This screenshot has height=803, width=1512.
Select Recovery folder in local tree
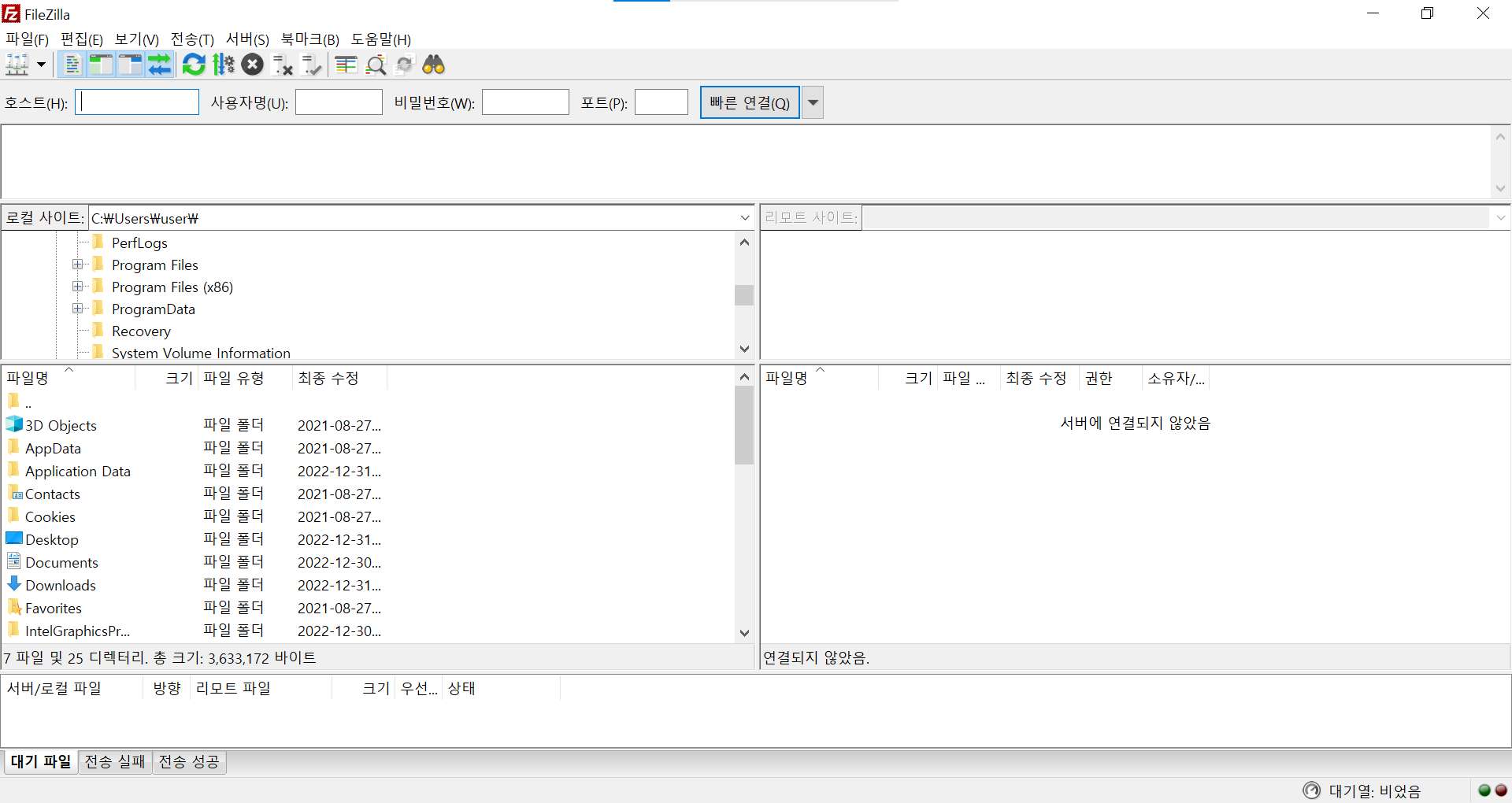point(141,331)
